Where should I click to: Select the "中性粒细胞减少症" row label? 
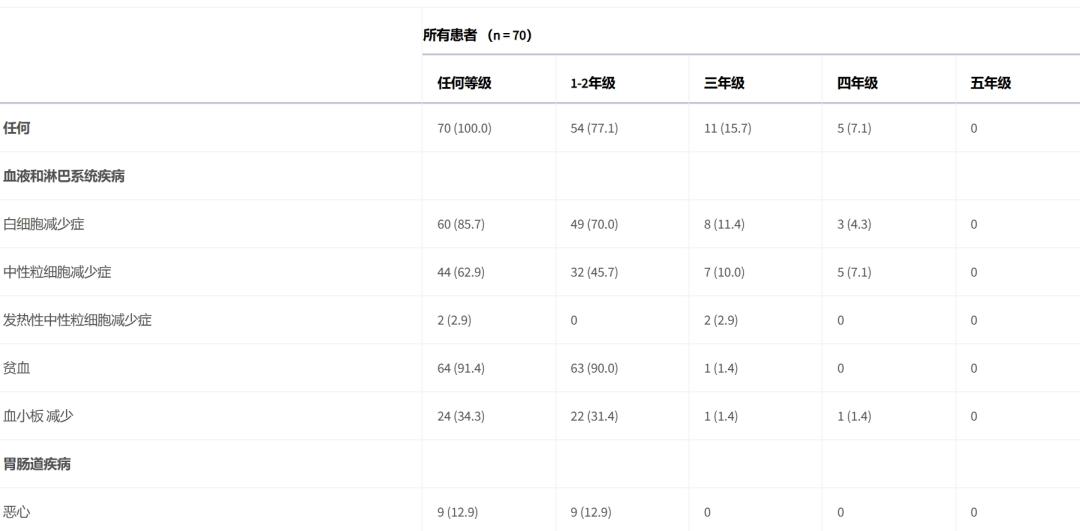(57, 272)
